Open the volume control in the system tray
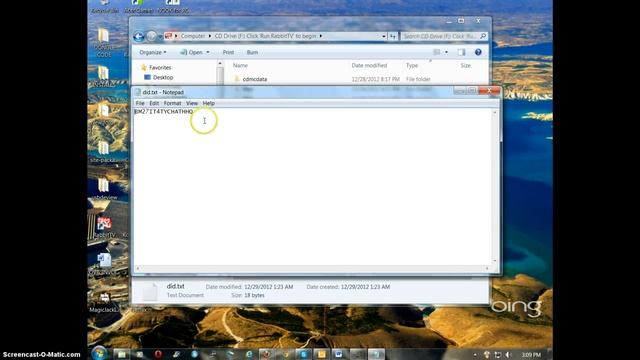The height and width of the screenshot is (360, 640). click(508, 355)
